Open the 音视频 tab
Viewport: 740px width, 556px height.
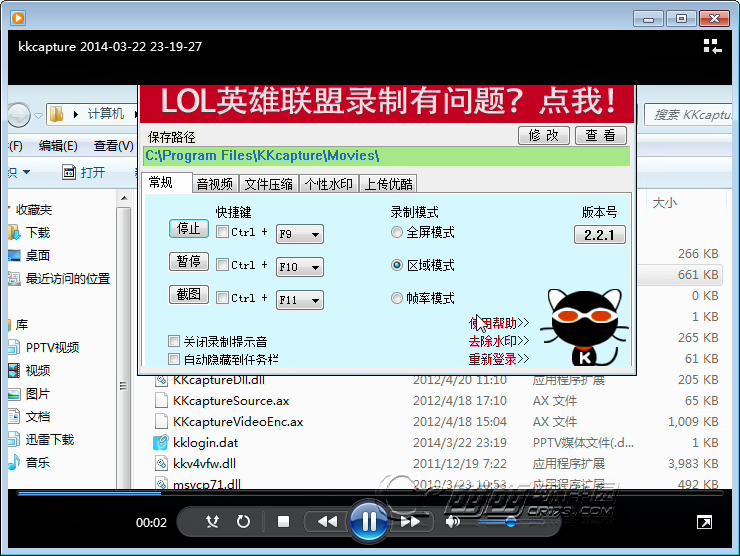(215, 184)
